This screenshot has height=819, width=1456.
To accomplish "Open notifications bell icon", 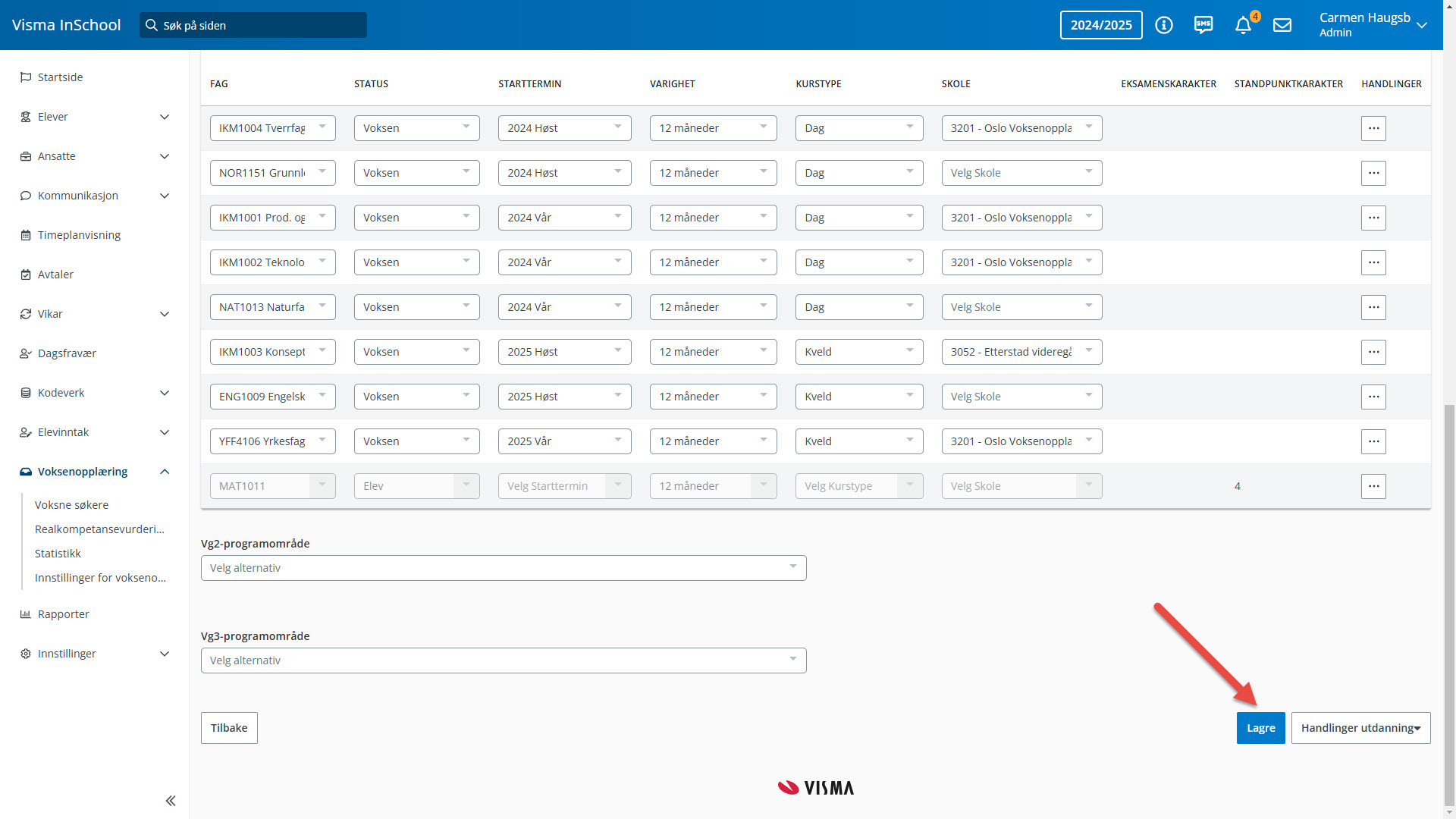I will [1243, 25].
